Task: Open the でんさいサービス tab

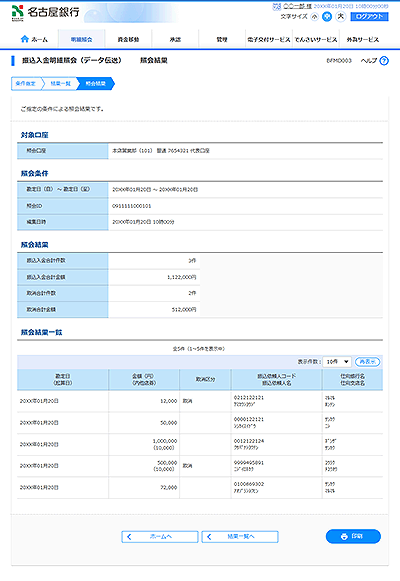Action: coord(316,39)
